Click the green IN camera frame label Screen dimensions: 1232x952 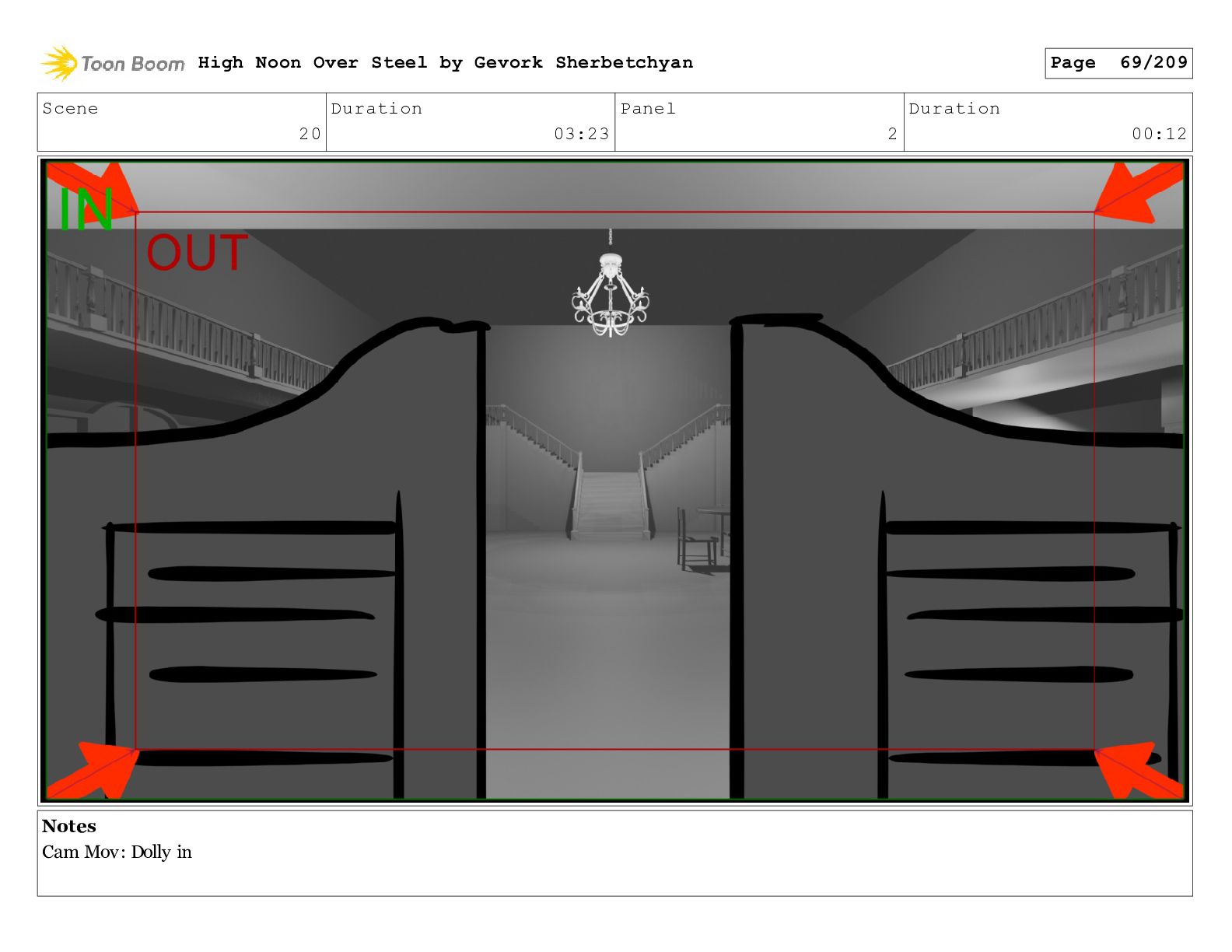[x=86, y=209]
